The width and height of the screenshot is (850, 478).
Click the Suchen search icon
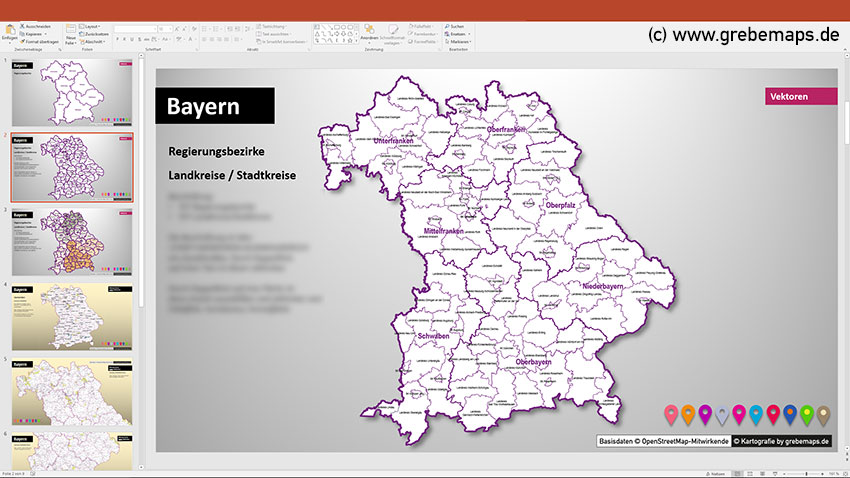coord(446,26)
